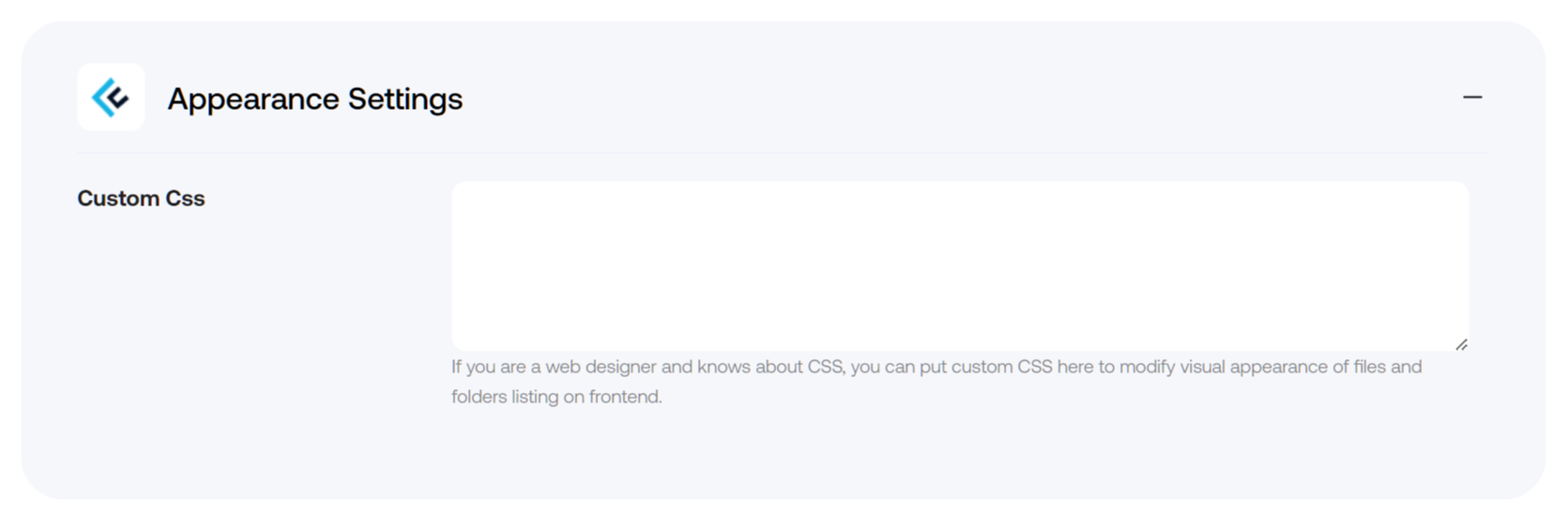1568x529 pixels.
Task: Collapse the Appearance Settings section with the minus icon
Action: coord(1471,98)
